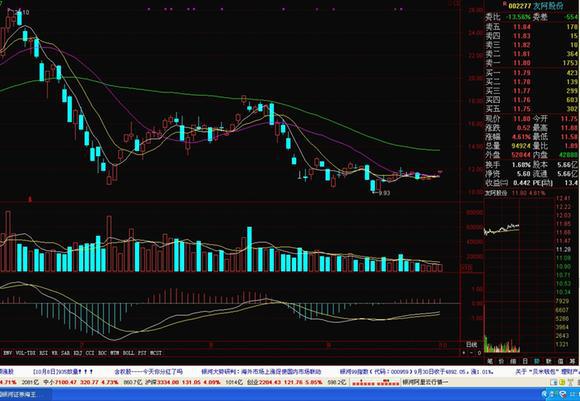This screenshot has height=401, width=580.
Task: Click the system tray shield icon
Action: pyautogui.click(x=563, y=394)
